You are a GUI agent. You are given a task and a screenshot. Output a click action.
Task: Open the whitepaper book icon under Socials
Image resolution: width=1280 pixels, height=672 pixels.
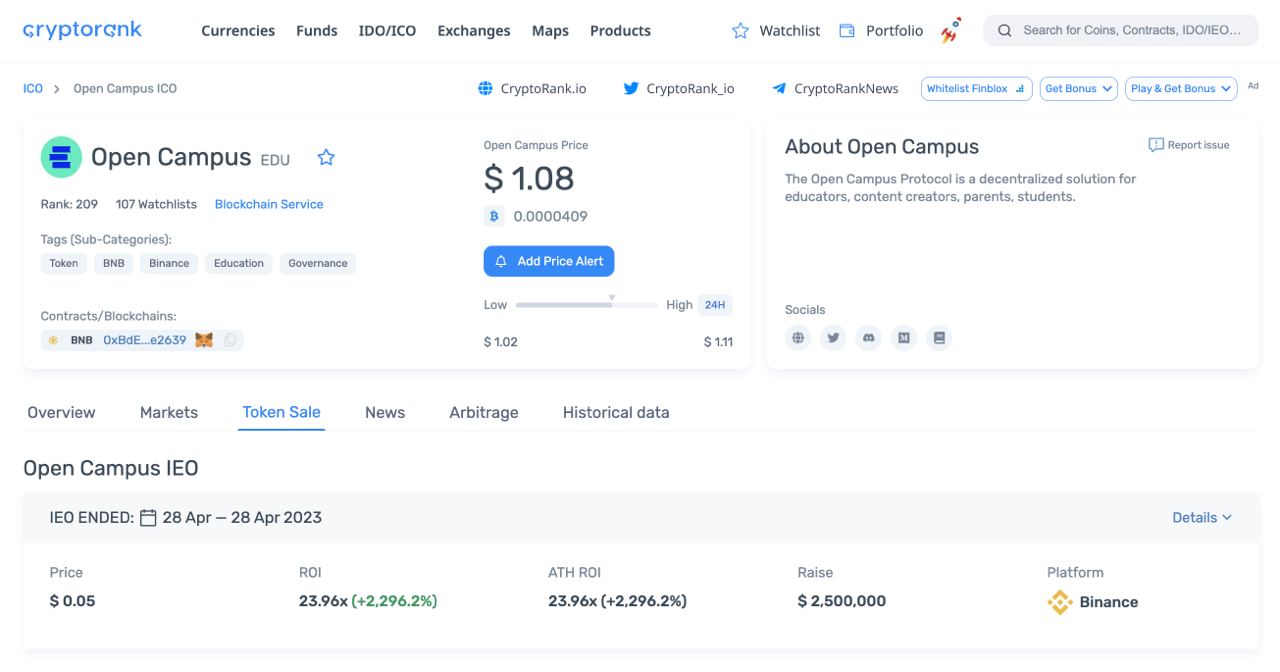point(939,338)
